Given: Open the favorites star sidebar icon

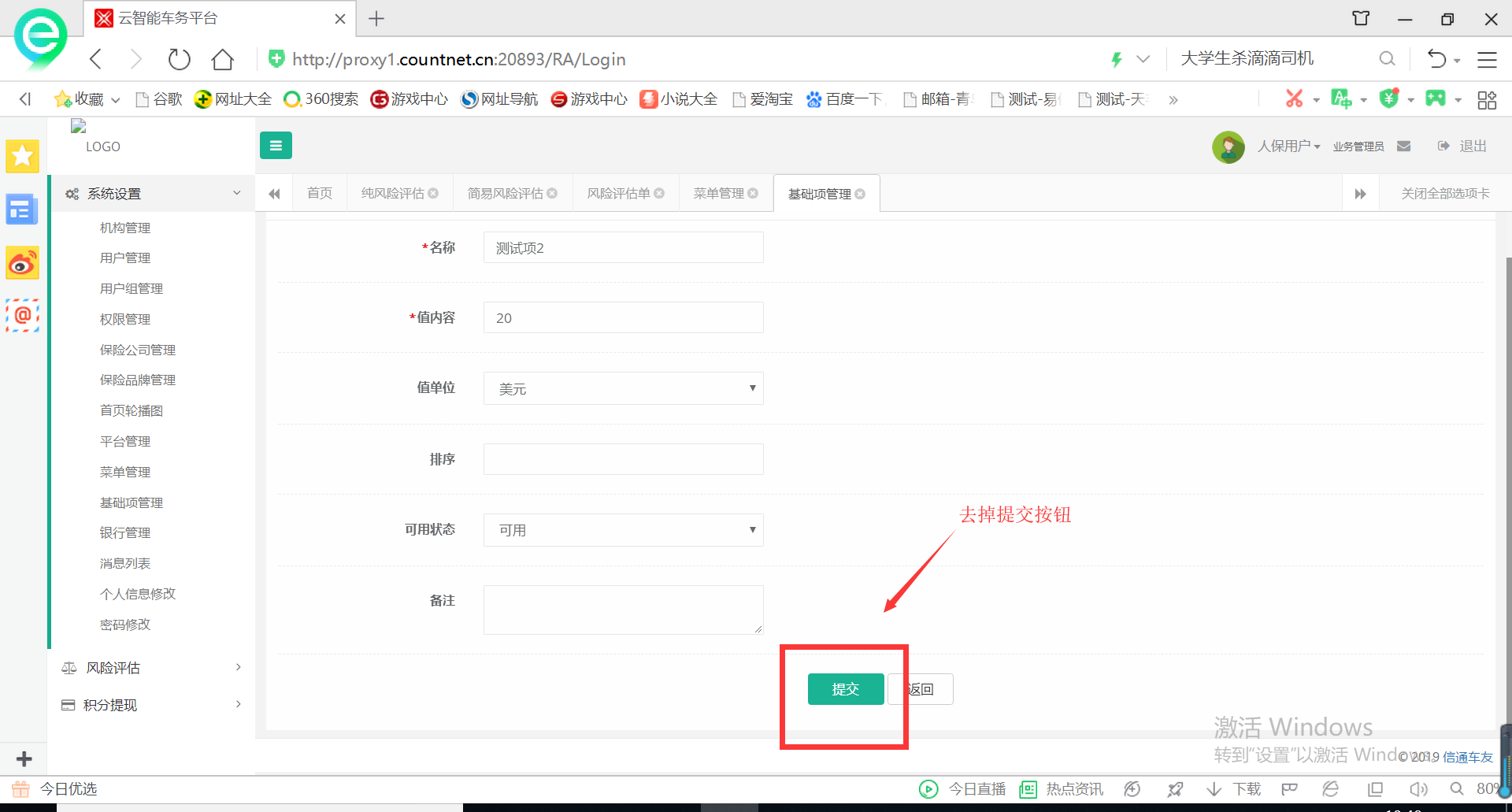Looking at the screenshot, I should pyautogui.click(x=22, y=156).
